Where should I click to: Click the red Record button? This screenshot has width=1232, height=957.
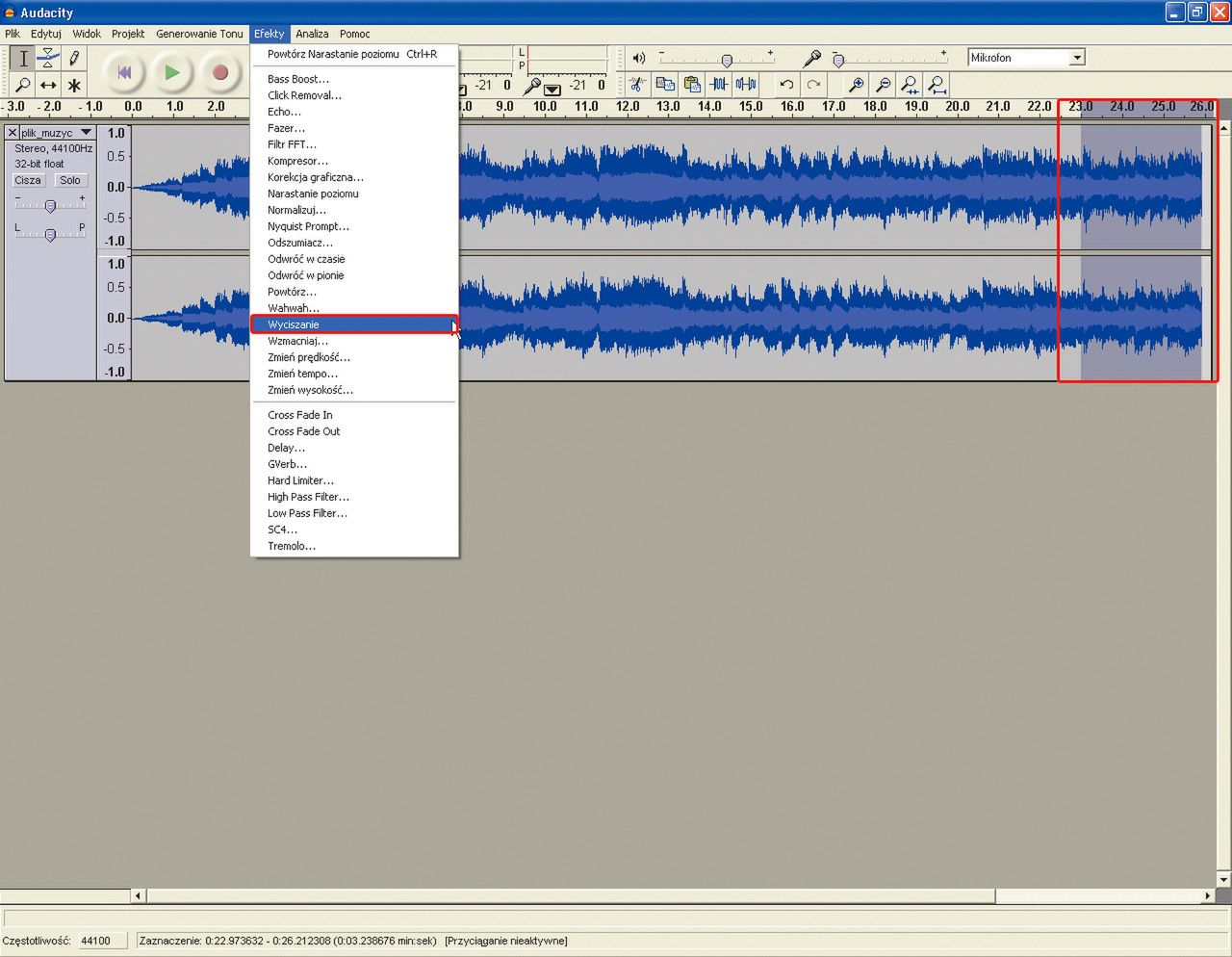[220, 72]
